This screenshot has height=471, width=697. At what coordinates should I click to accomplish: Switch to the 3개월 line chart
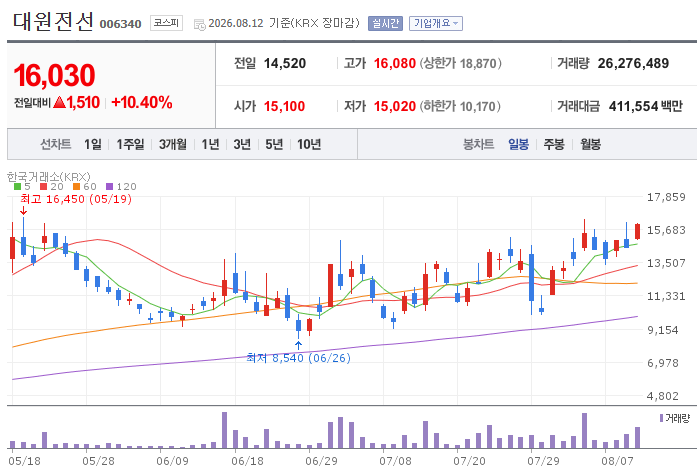[x=172, y=144]
